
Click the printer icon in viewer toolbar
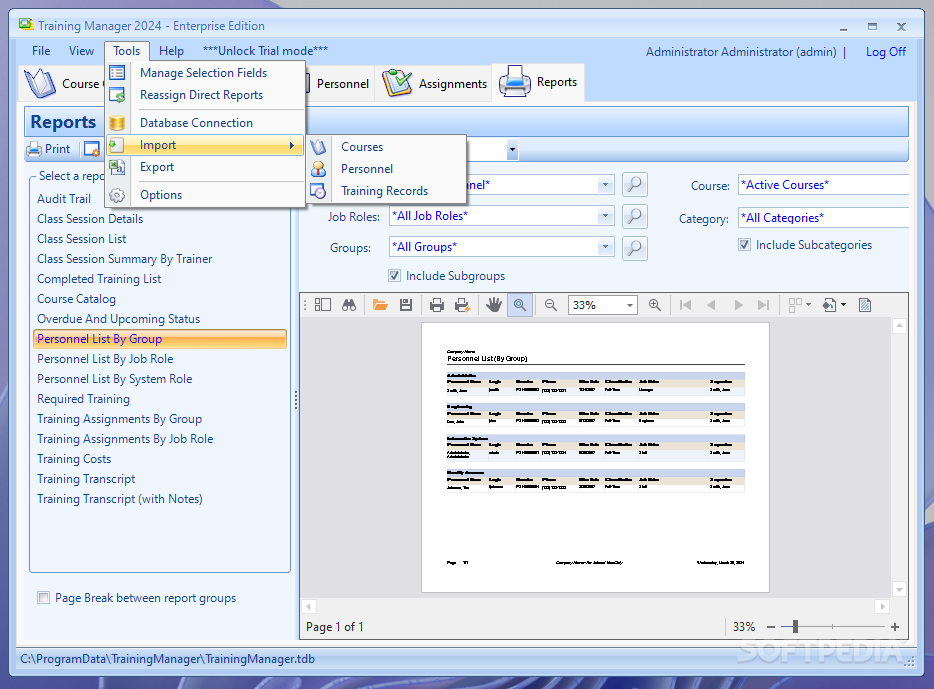tap(437, 305)
